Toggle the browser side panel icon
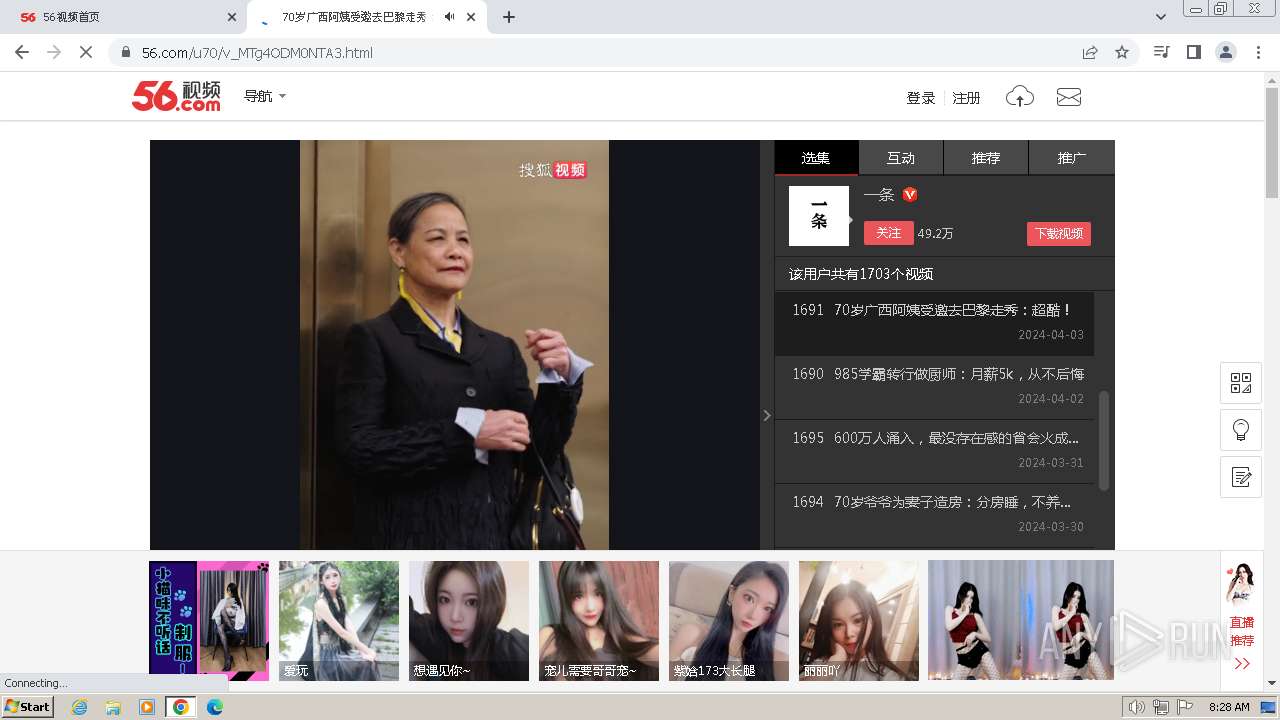 click(1193, 52)
